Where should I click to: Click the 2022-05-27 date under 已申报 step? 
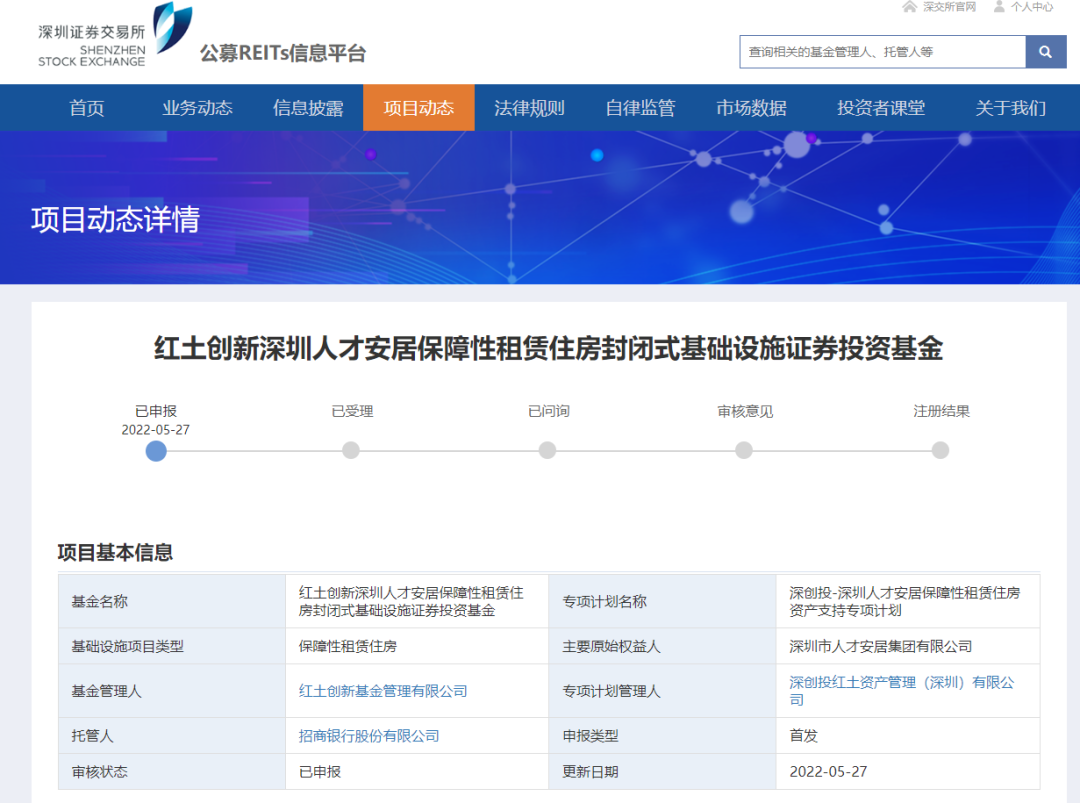pyautogui.click(x=156, y=430)
